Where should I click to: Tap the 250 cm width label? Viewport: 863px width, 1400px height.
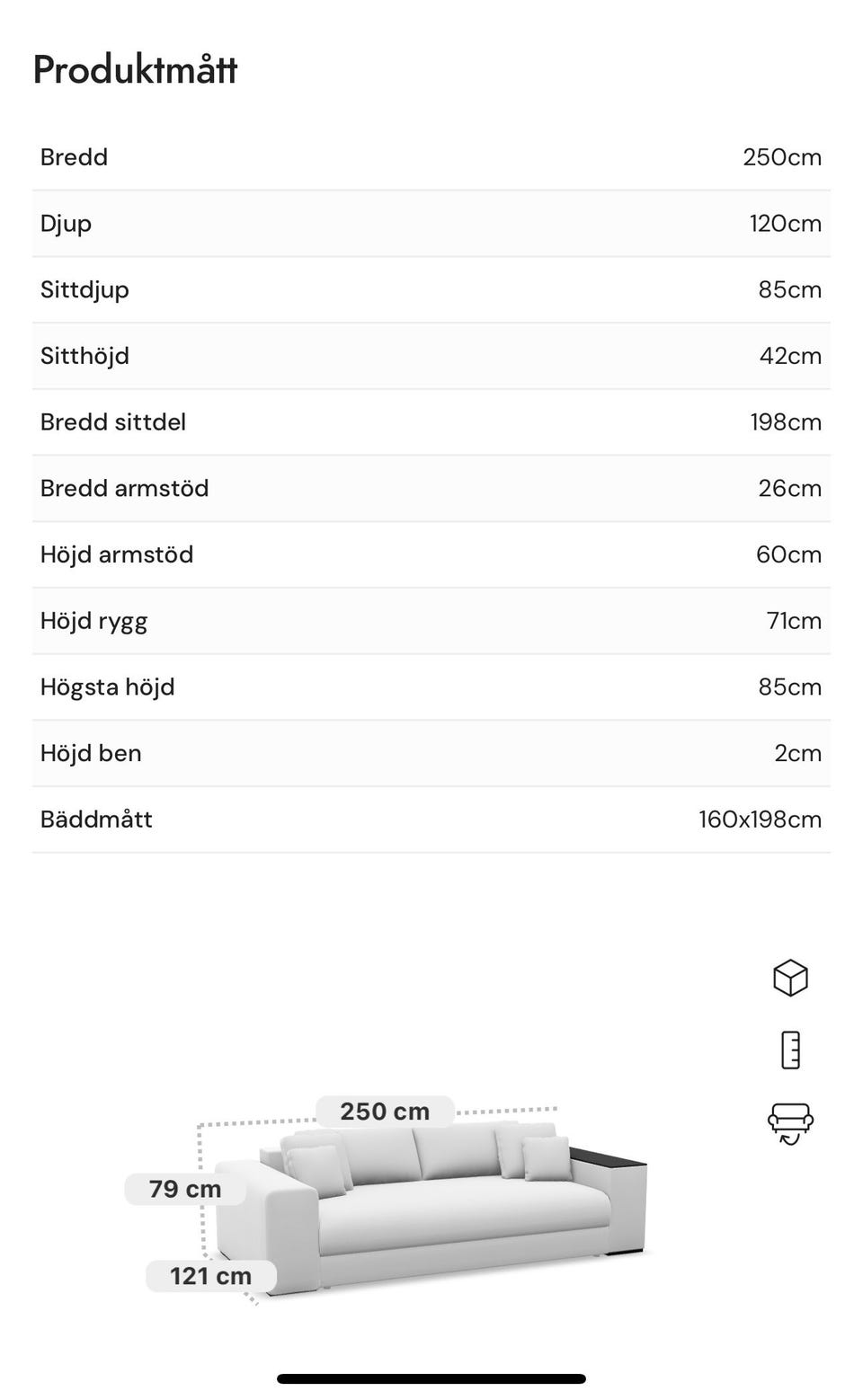(385, 1112)
